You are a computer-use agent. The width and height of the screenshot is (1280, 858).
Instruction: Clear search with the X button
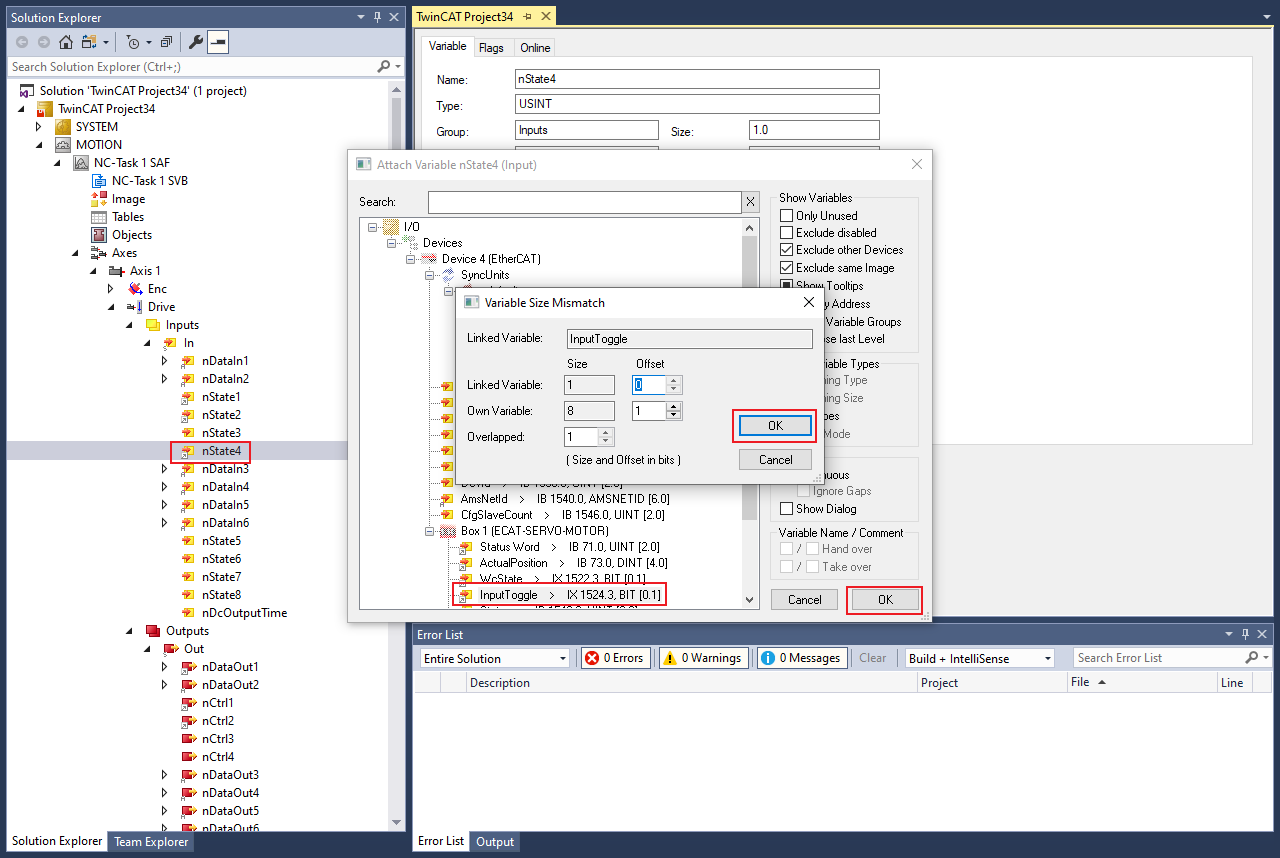click(750, 202)
